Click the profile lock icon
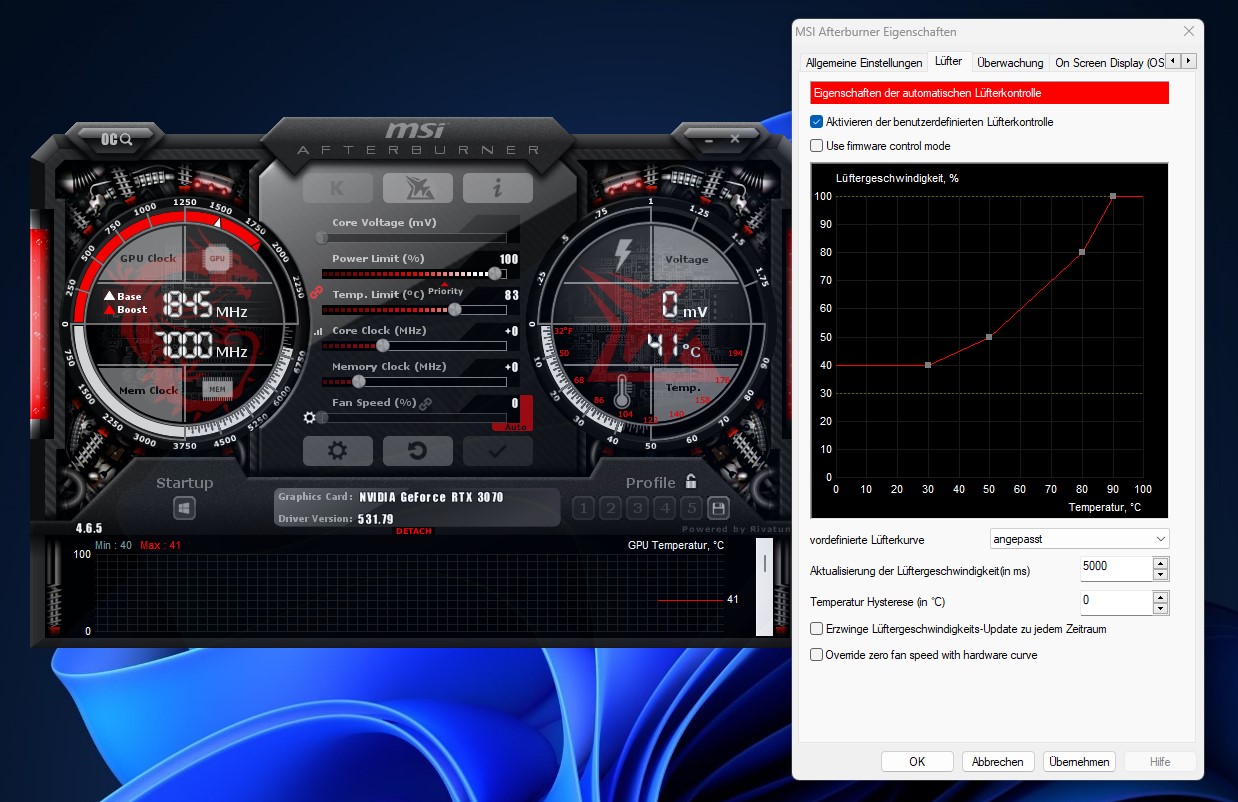The width and height of the screenshot is (1238, 802). (690, 482)
